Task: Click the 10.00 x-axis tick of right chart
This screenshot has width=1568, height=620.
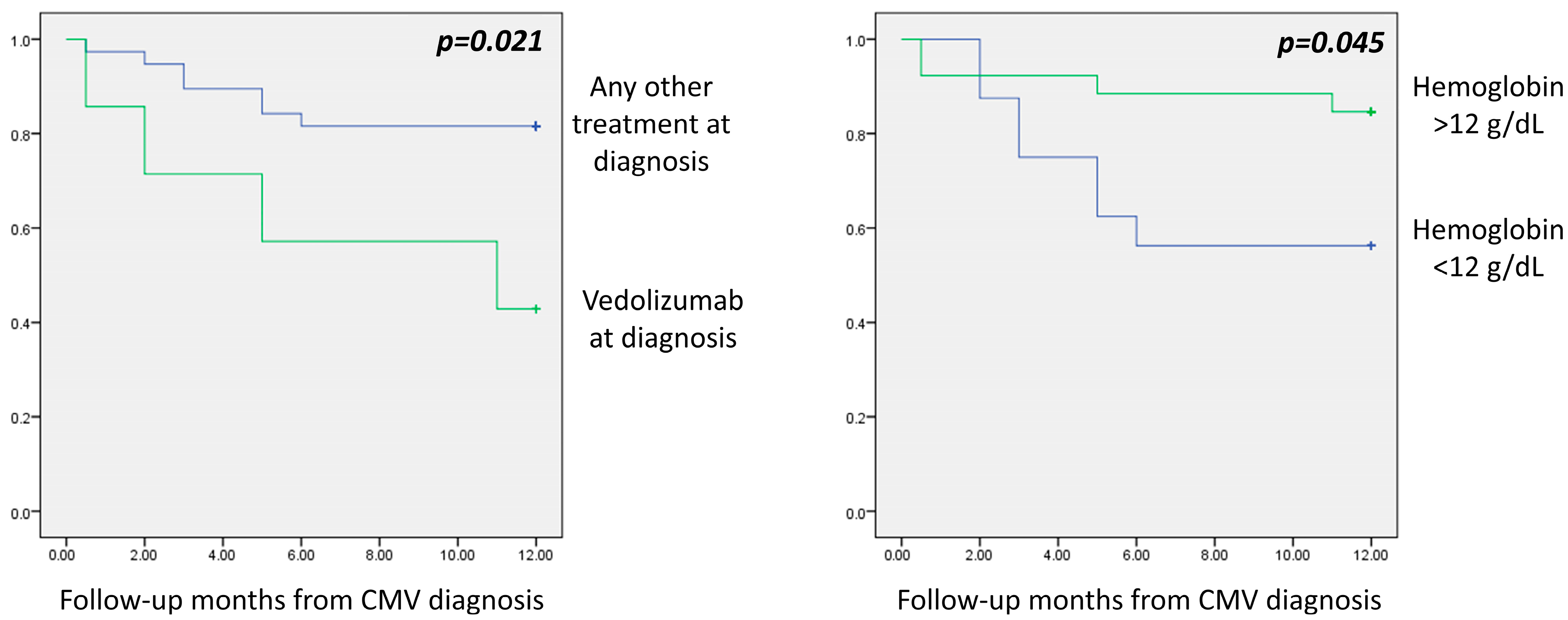Action: coord(1292,555)
